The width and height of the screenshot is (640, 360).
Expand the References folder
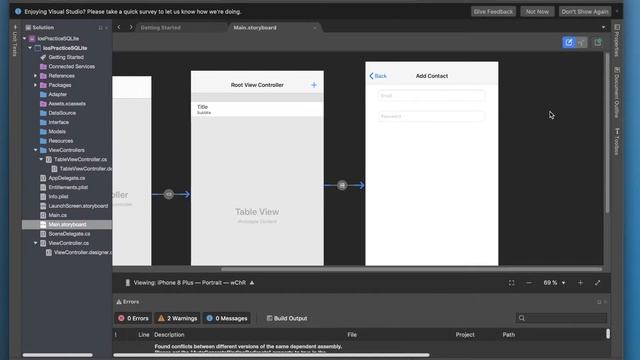(36, 76)
